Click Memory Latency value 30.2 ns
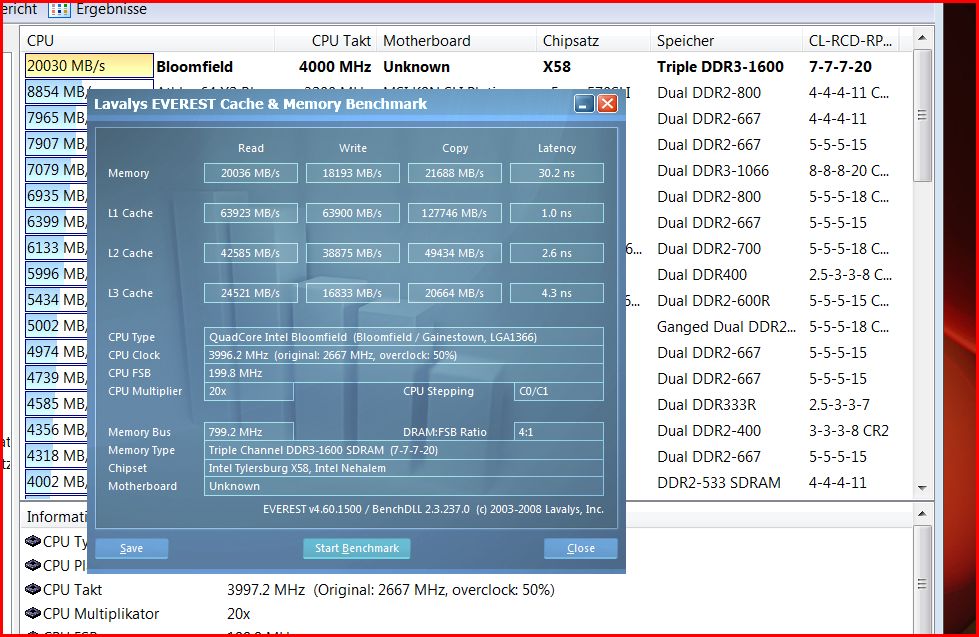This screenshot has width=979, height=637. [556, 173]
